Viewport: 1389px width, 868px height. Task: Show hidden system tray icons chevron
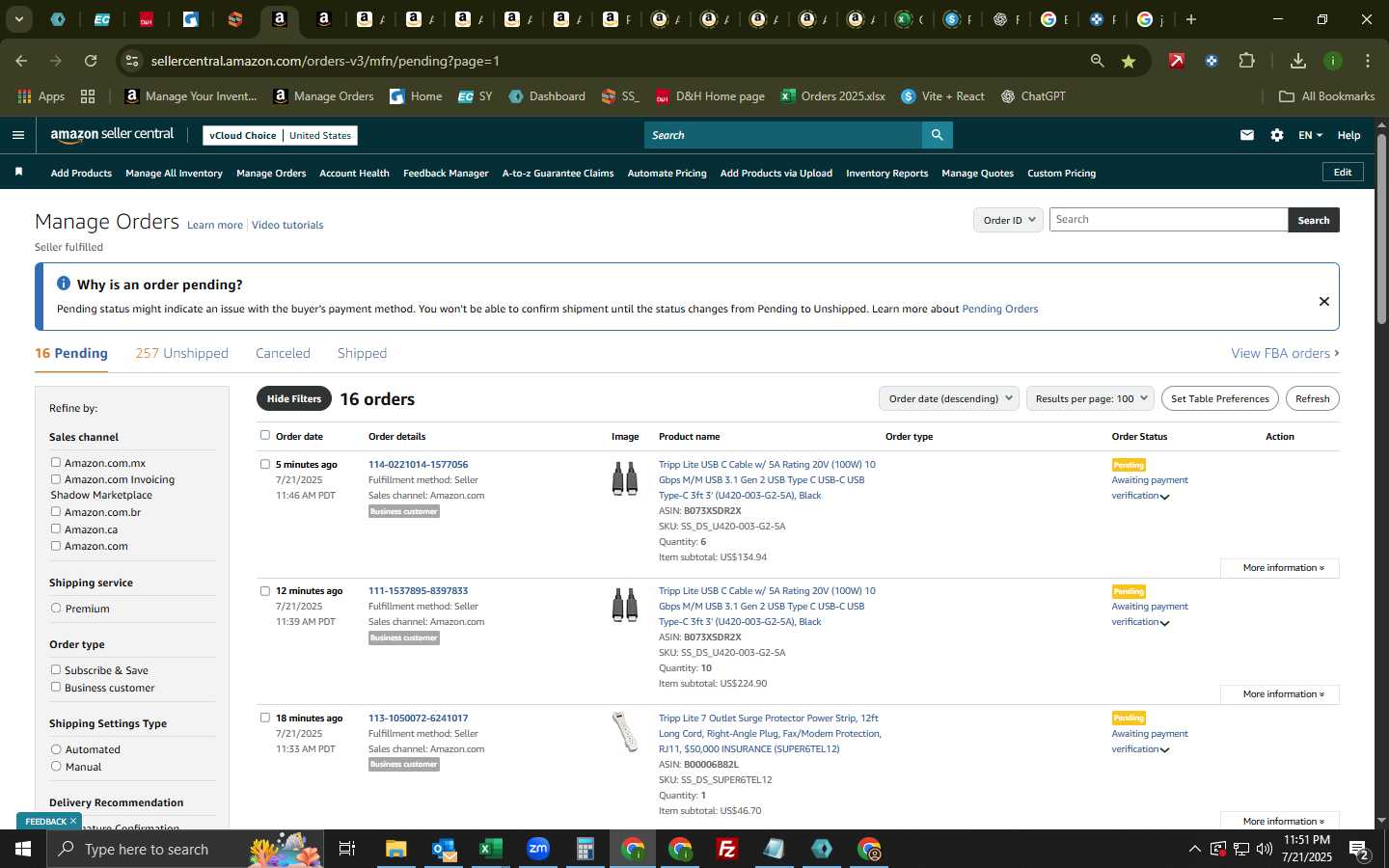click(1194, 849)
